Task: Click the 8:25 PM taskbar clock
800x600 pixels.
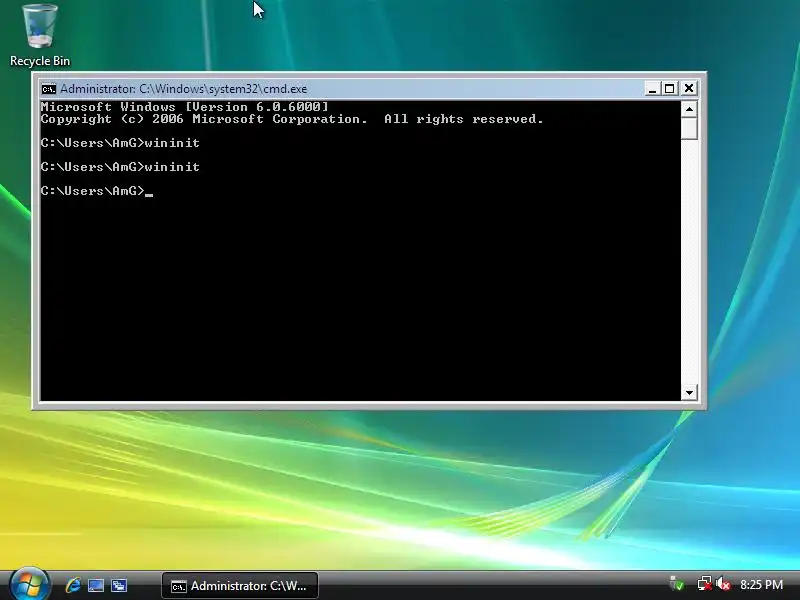Action: tap(761, 585)
